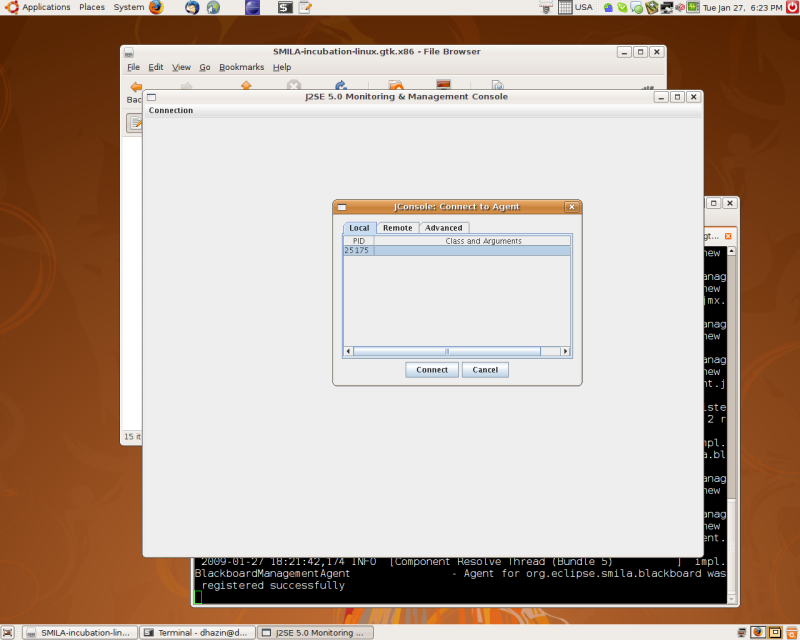Open the system monitor graph applet
This screenshot has height=640, width=800.
[x=693, y=7]
